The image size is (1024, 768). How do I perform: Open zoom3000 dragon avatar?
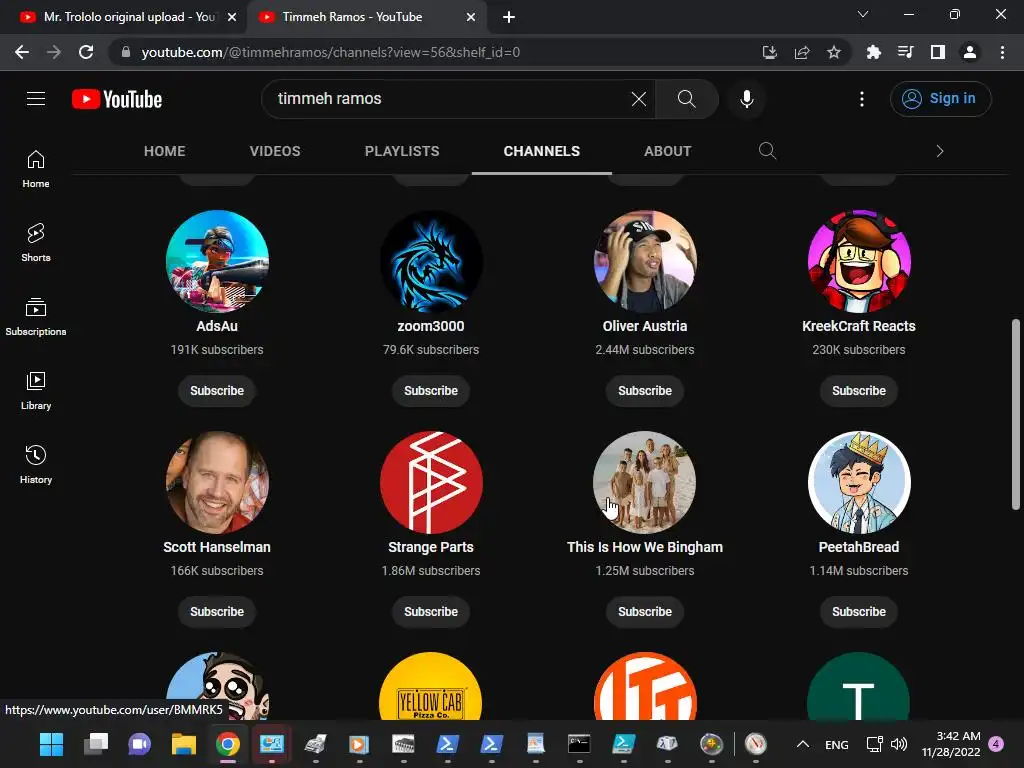point(431,261)
